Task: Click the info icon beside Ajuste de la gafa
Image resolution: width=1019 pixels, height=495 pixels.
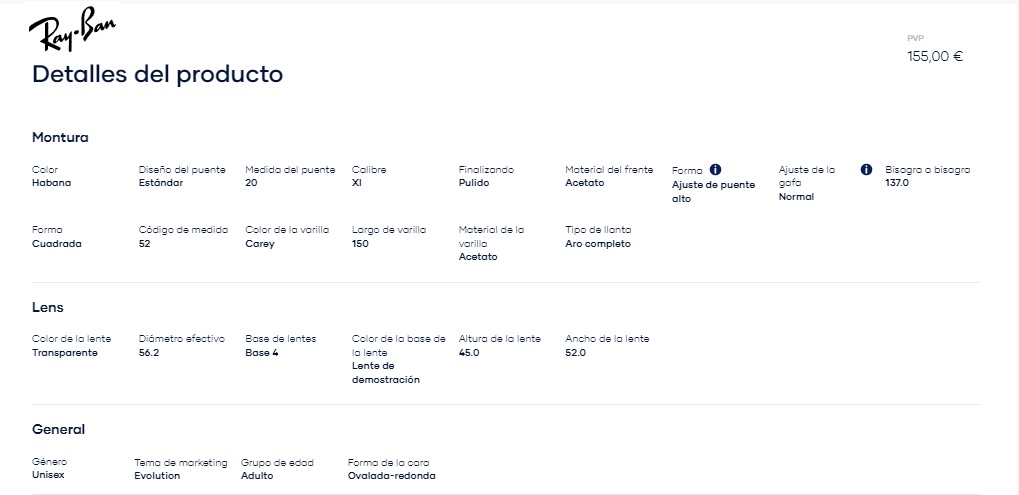Action: click(866, 170)
